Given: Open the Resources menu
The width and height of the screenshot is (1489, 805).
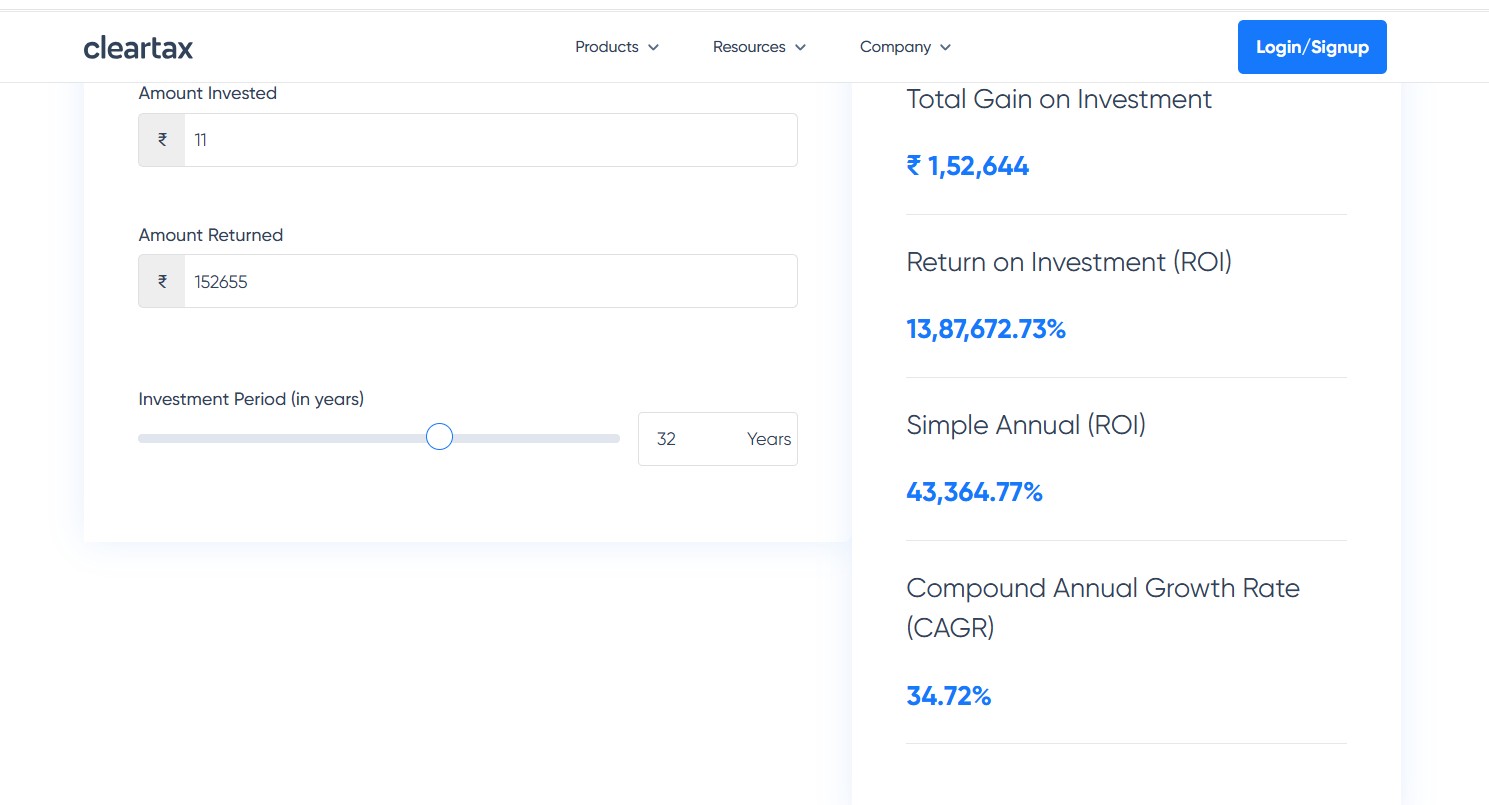Looking at the screenshot, I should [749, 47].
